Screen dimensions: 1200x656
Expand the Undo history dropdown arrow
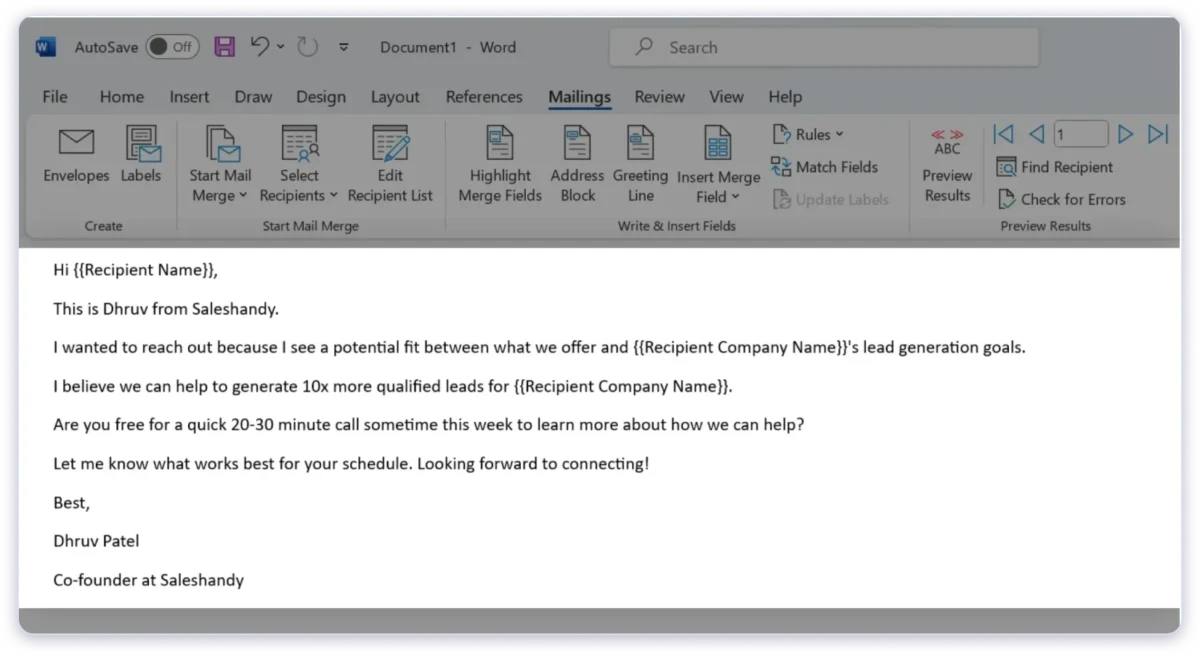click(281, 46)
